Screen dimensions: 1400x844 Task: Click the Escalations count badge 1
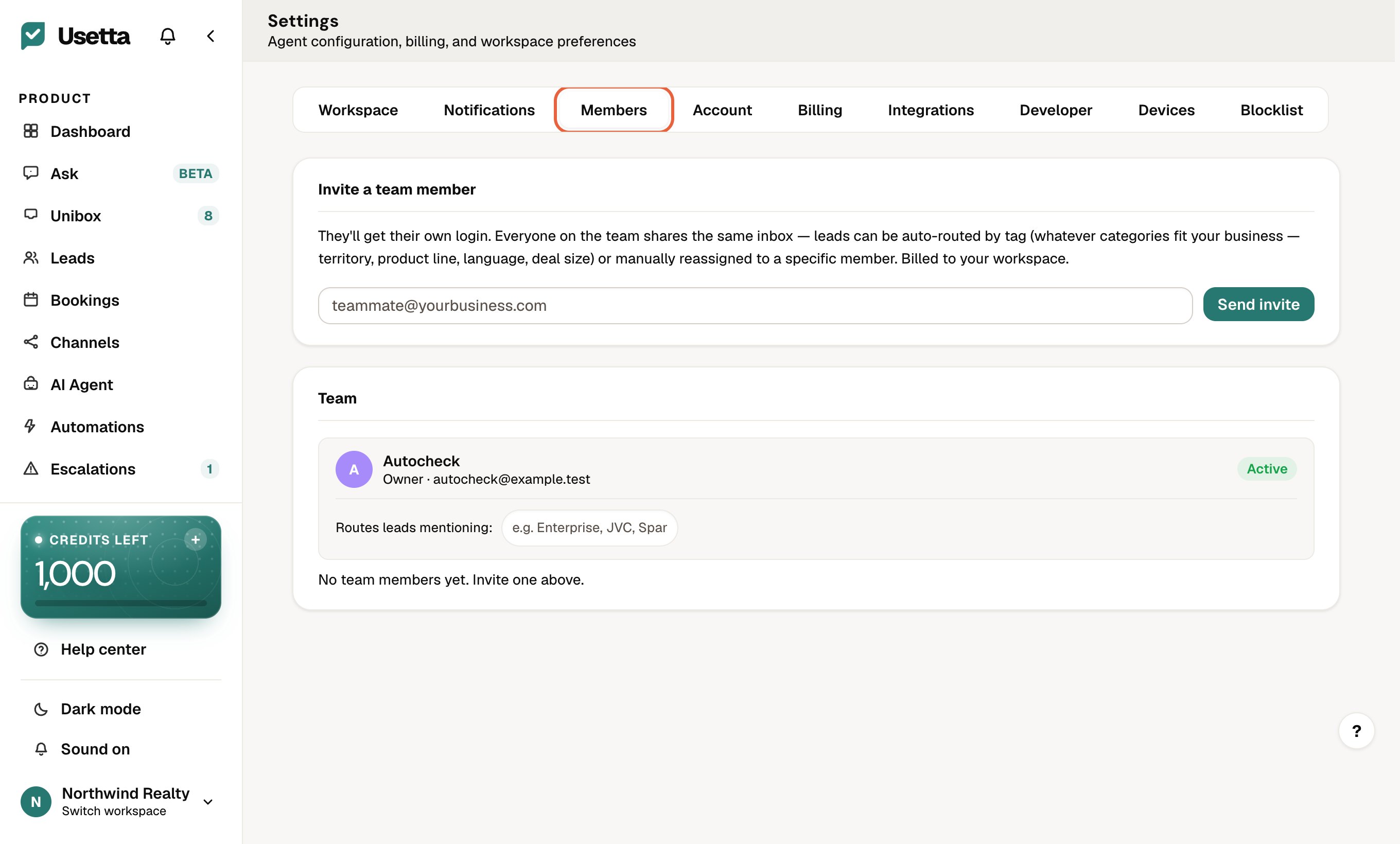point(209,469)
